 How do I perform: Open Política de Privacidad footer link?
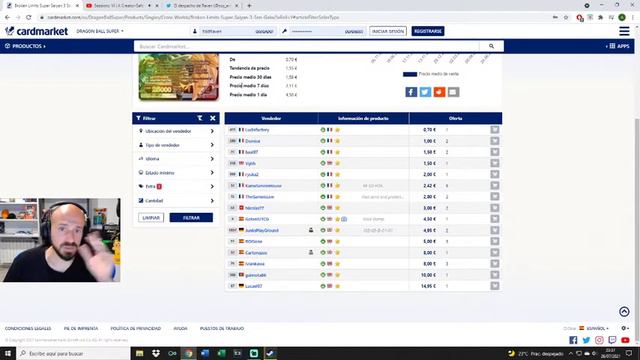click(x=136, y=329)
